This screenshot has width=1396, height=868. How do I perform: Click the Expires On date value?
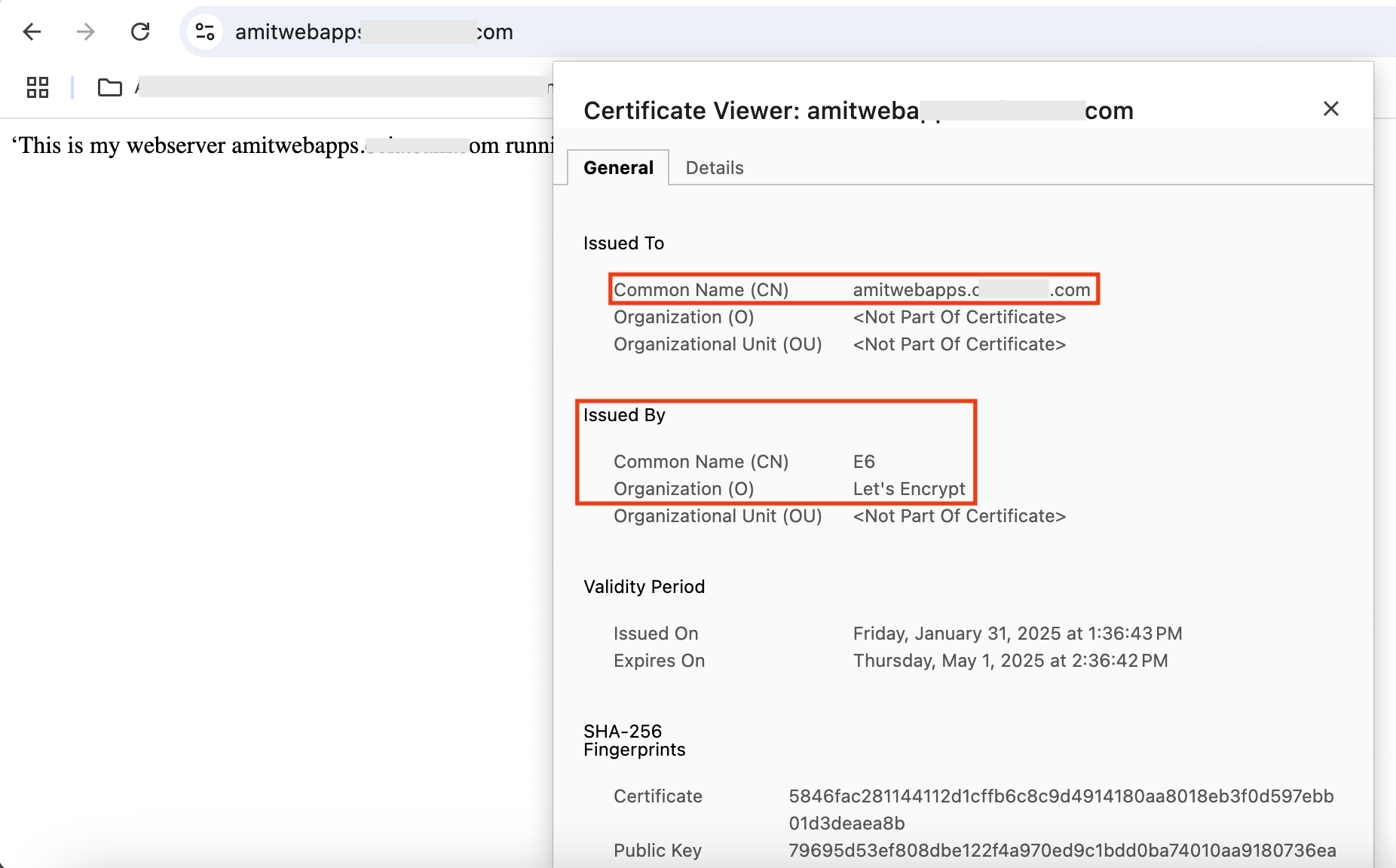(x=1010, y=661)
